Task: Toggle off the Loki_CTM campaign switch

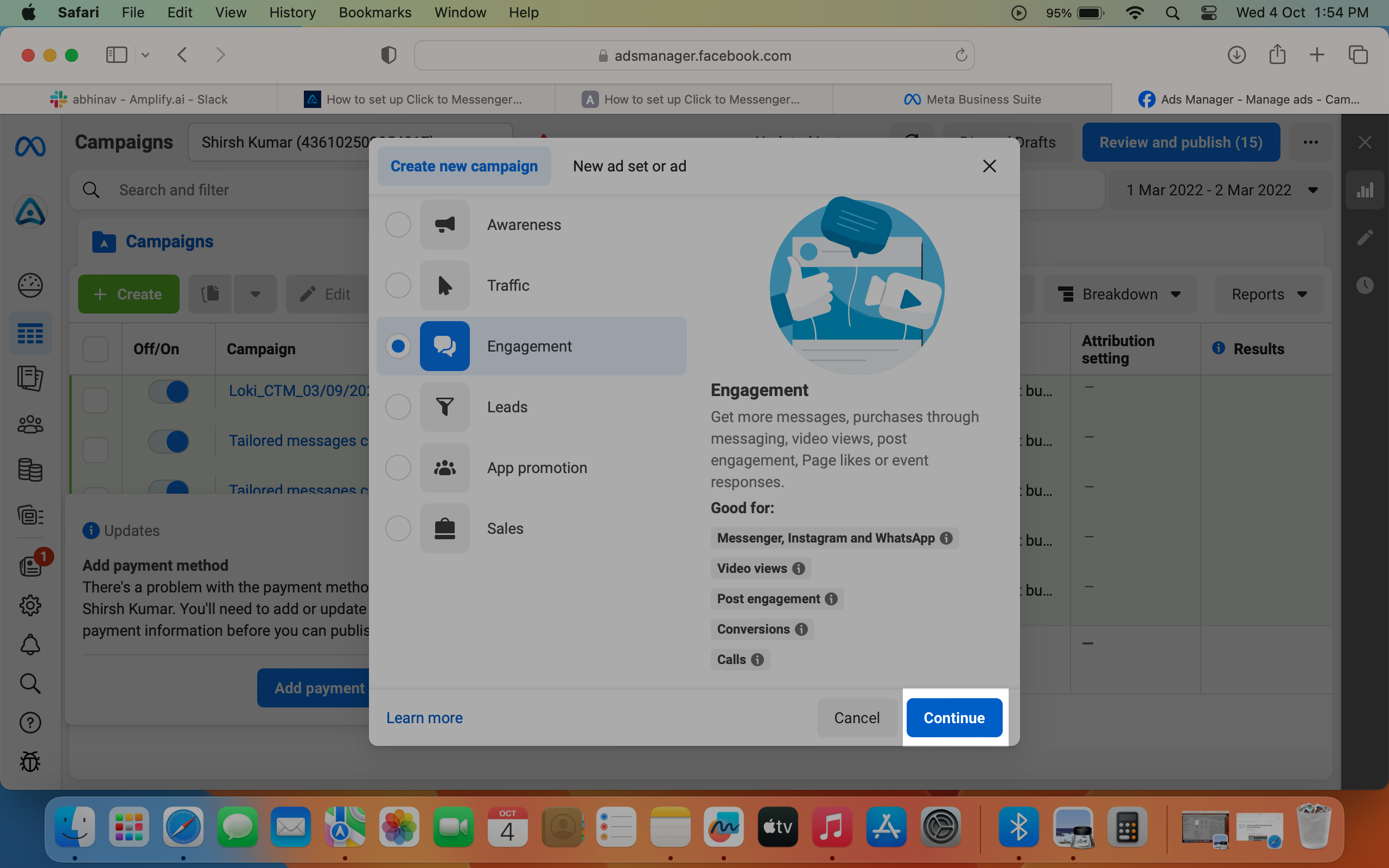Action: 169,392
